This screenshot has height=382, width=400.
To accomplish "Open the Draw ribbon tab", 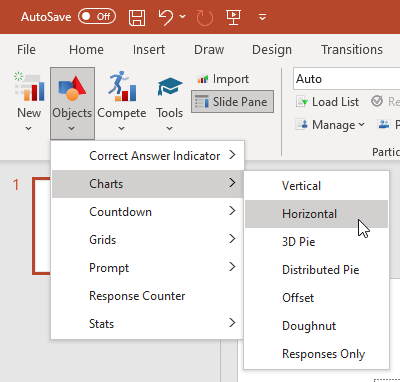I will [209, 50].
